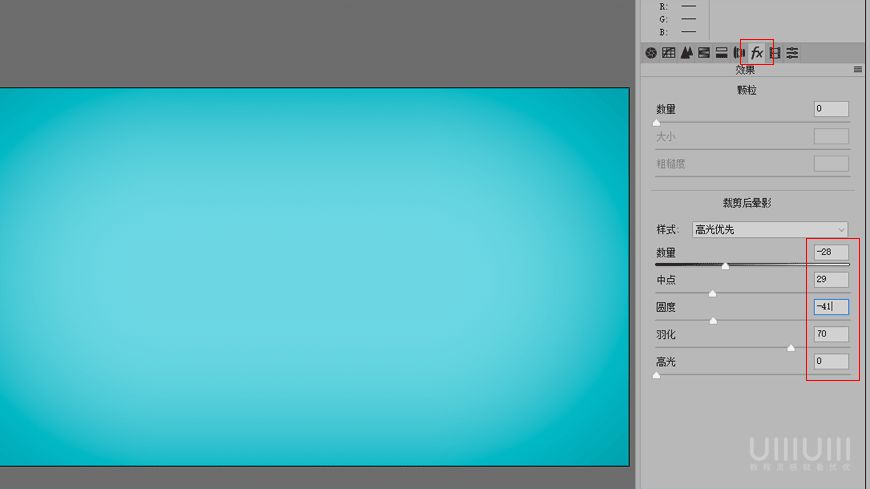Viewport: 870px width, 489px height.
Task: Click the 羽化 label
Action: click(x=666, y=334)
